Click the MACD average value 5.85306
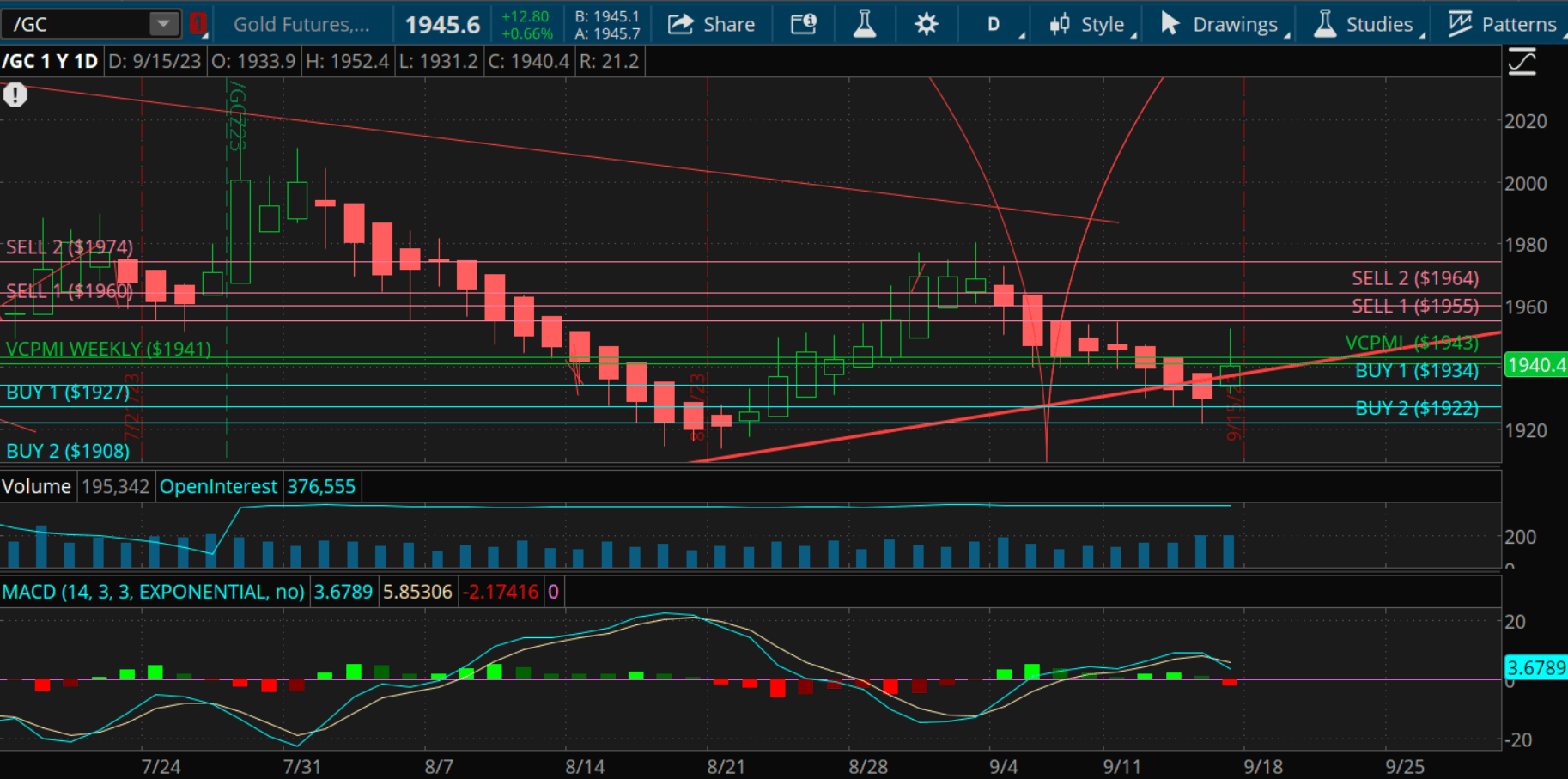 tap(417, 592)
